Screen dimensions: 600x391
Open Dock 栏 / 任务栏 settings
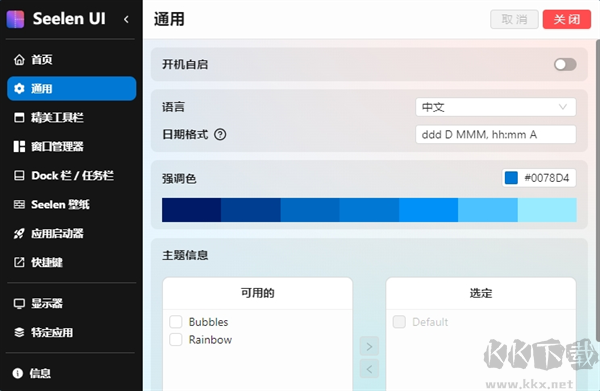pos(72,176)
